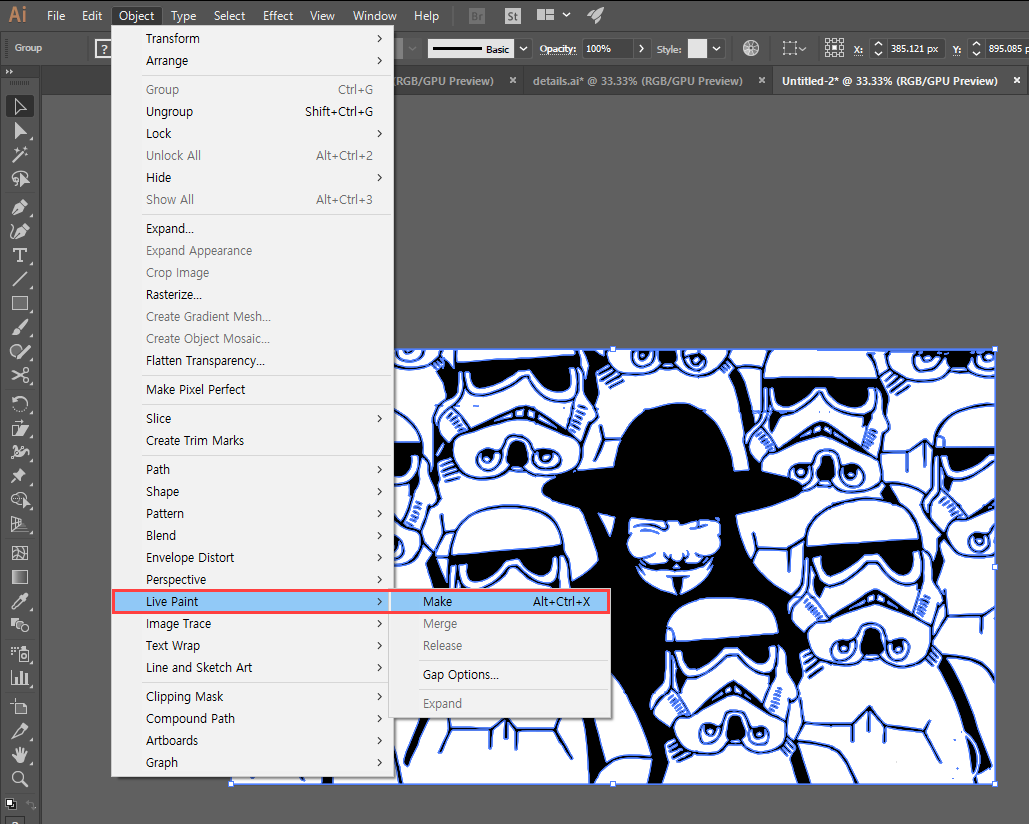Select the Line Segment tool

coord(20,279)
